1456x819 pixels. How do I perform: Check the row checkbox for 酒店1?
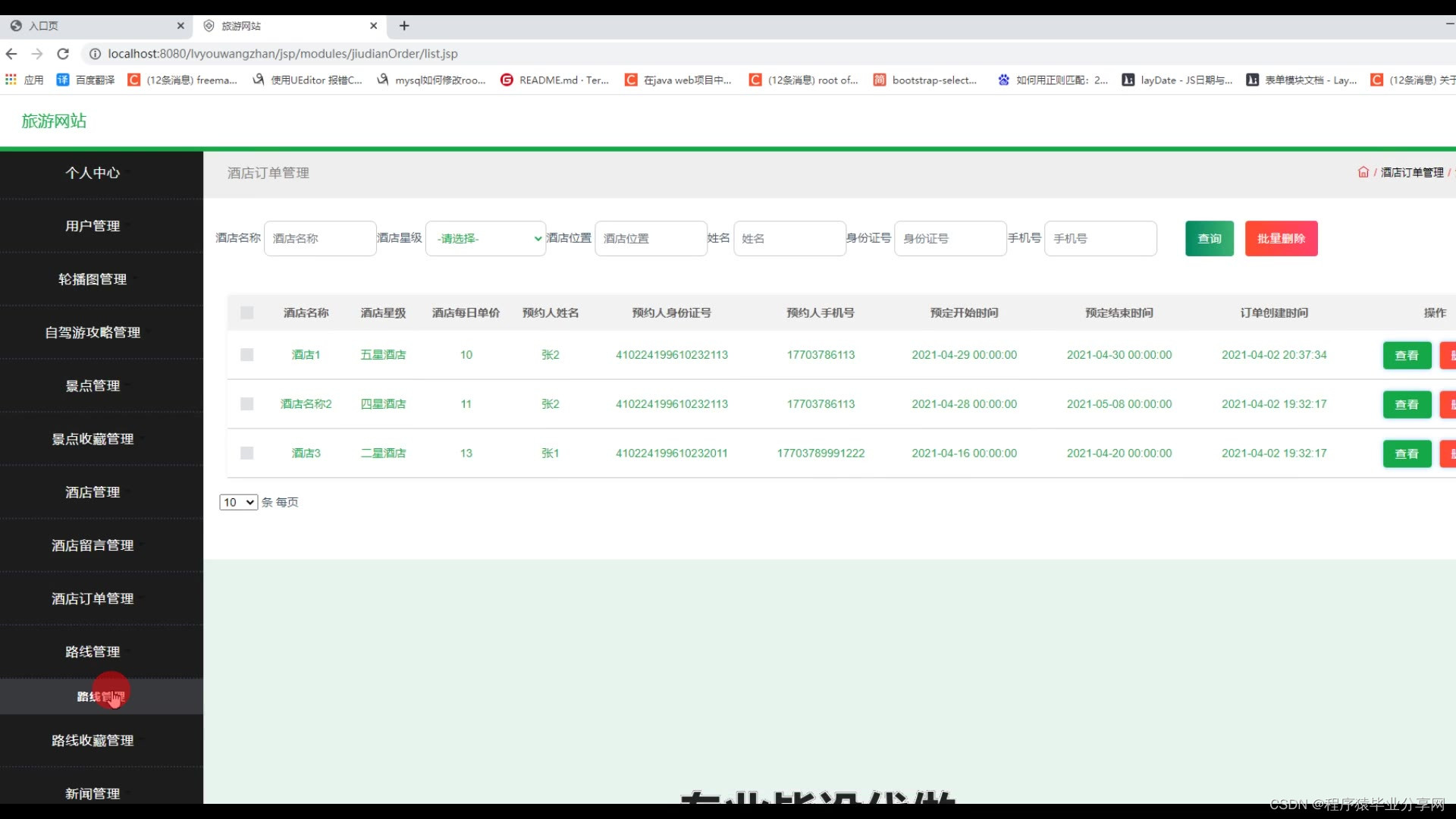pyautogui.click(x=246, y=354)
